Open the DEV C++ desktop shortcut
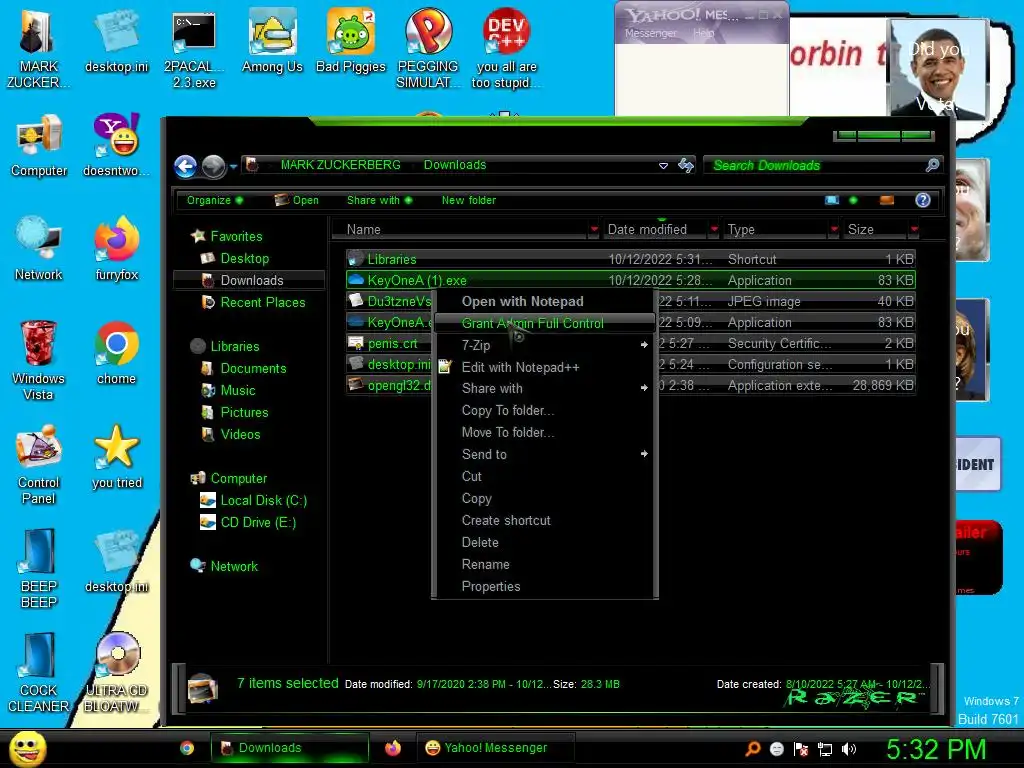Viewport: 1024px width, 768px height. (506, 47)
